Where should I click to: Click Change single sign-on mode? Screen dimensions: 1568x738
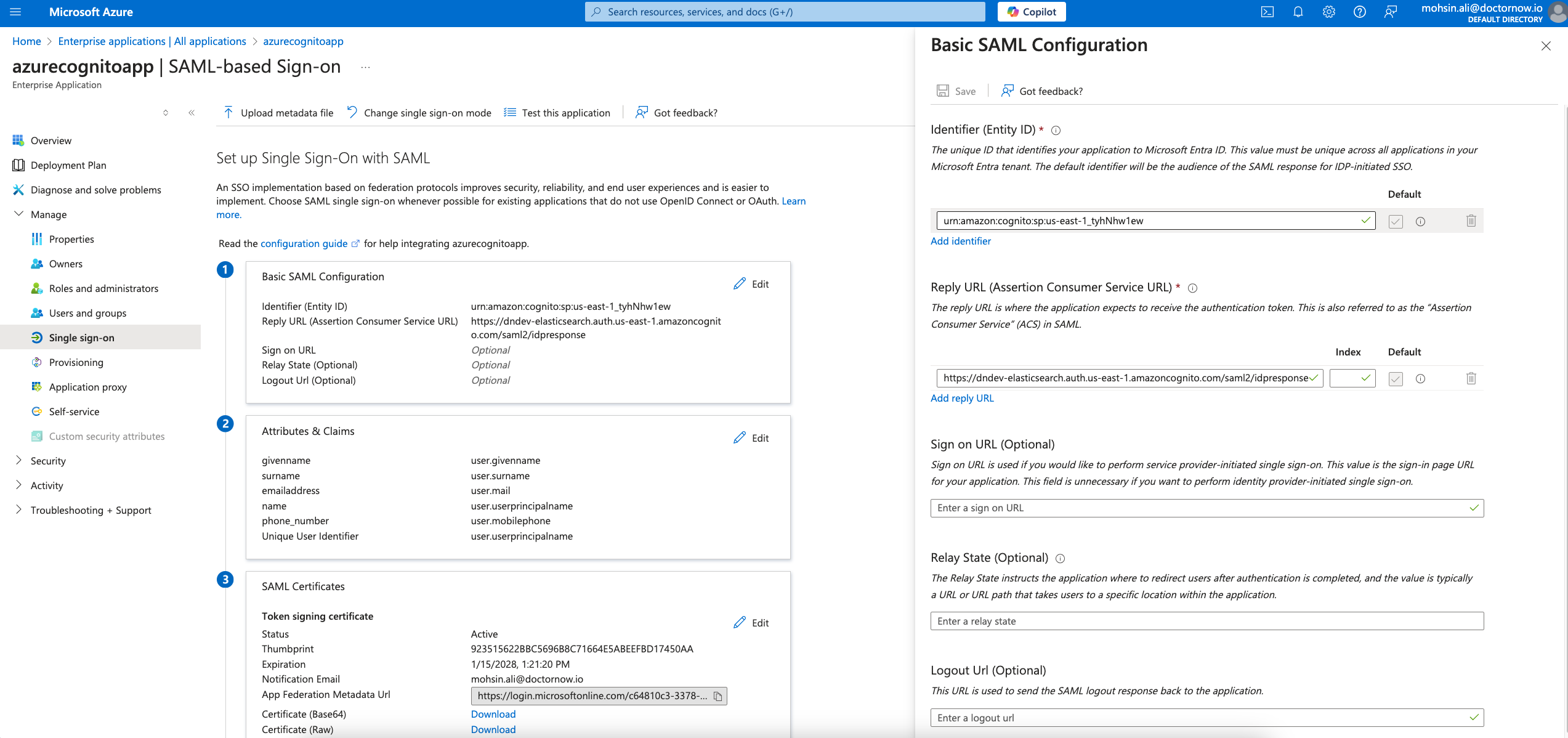[419, 113]
